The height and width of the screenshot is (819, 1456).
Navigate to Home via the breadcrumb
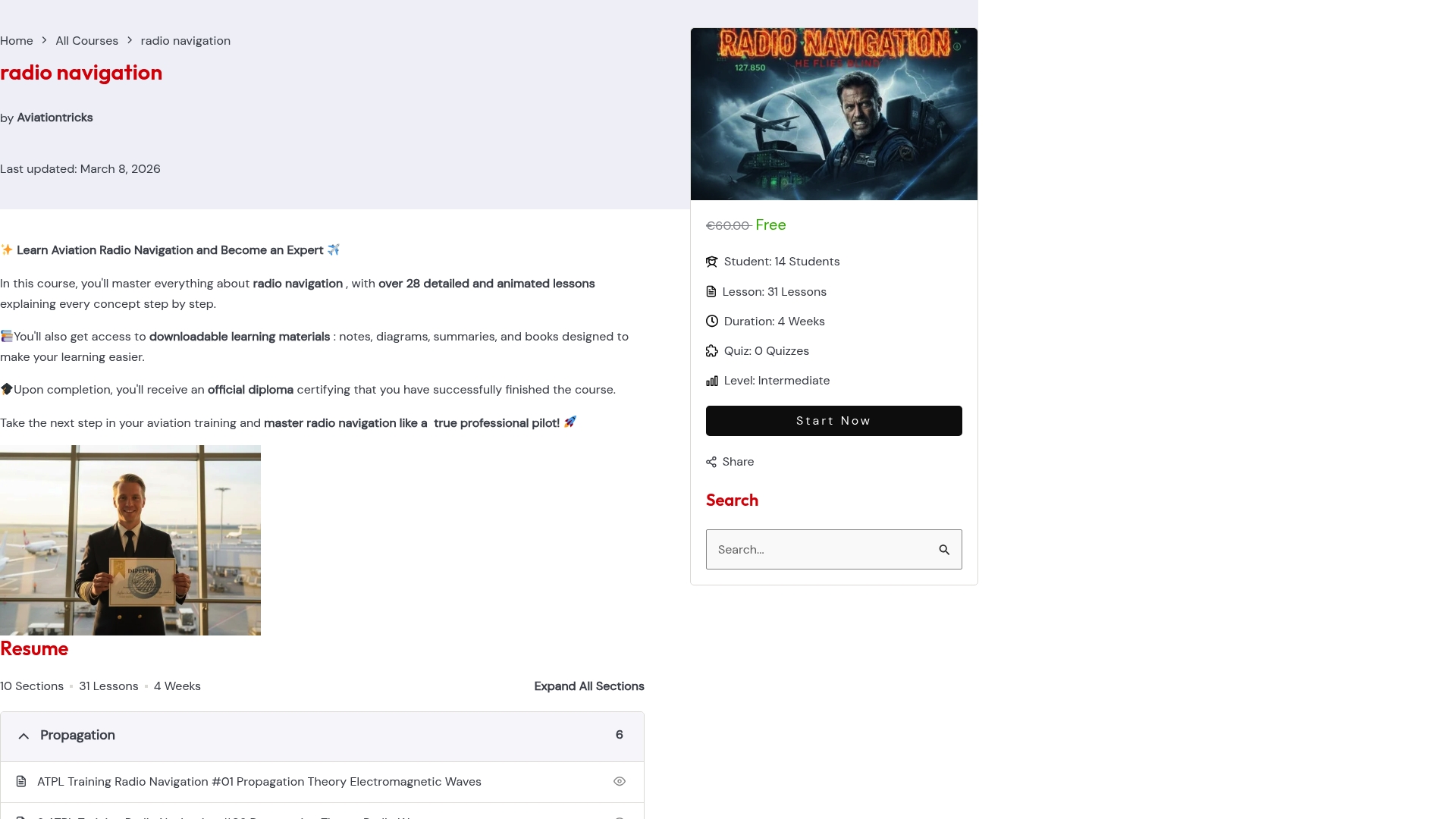click(x=16, y=40)
